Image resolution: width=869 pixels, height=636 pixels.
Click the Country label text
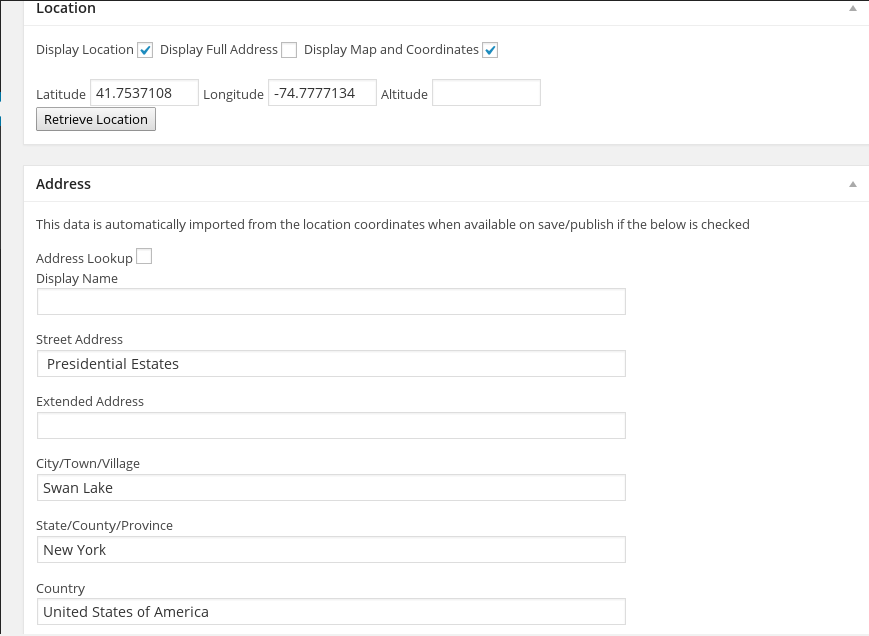coord(60,588)
